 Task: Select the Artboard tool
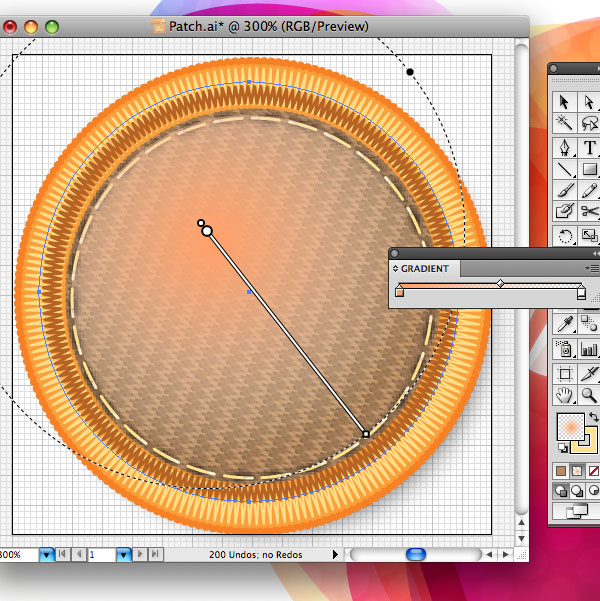pos(564,374)
